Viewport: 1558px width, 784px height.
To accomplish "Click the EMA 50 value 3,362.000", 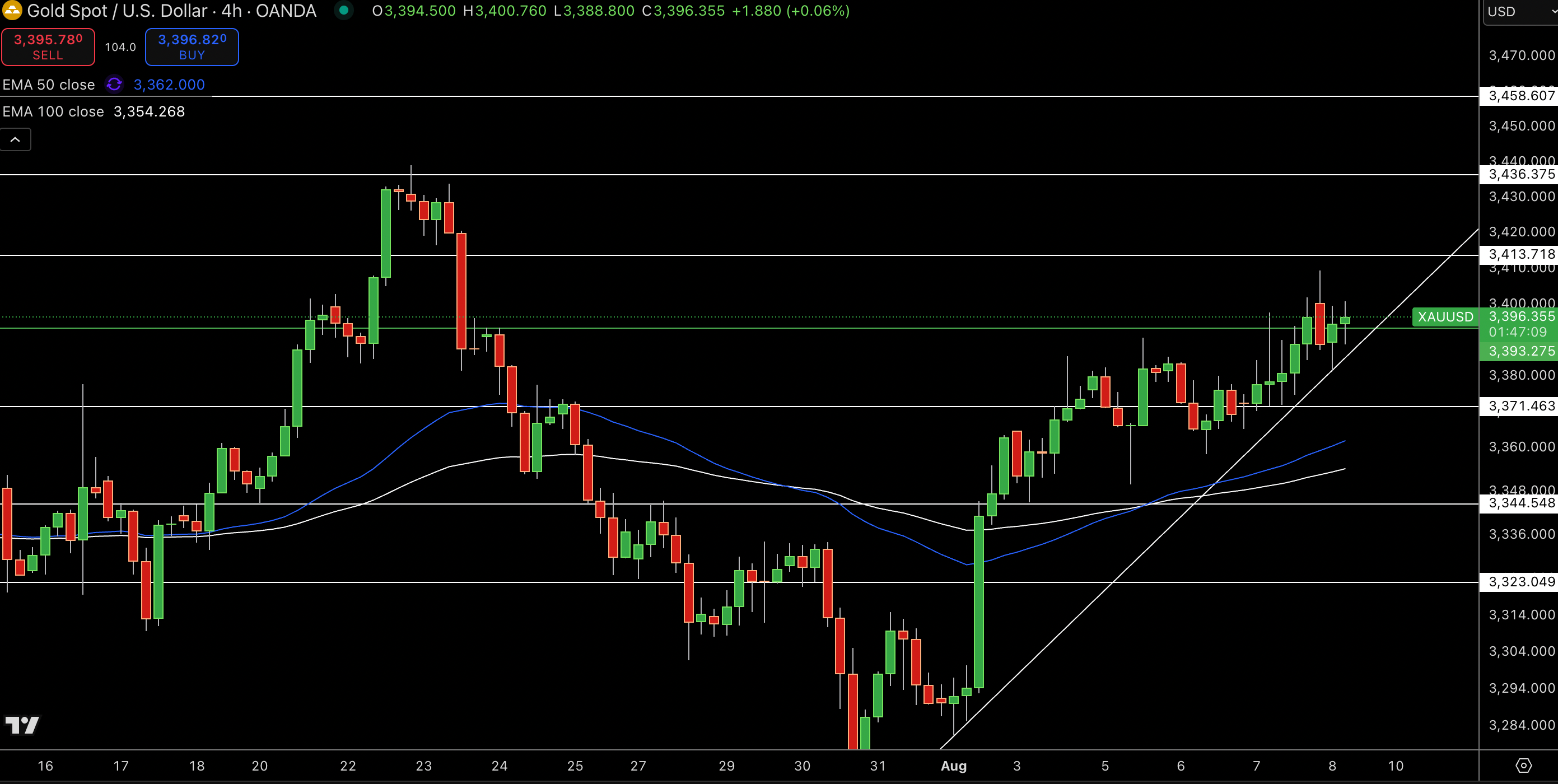I will [169, 85].
